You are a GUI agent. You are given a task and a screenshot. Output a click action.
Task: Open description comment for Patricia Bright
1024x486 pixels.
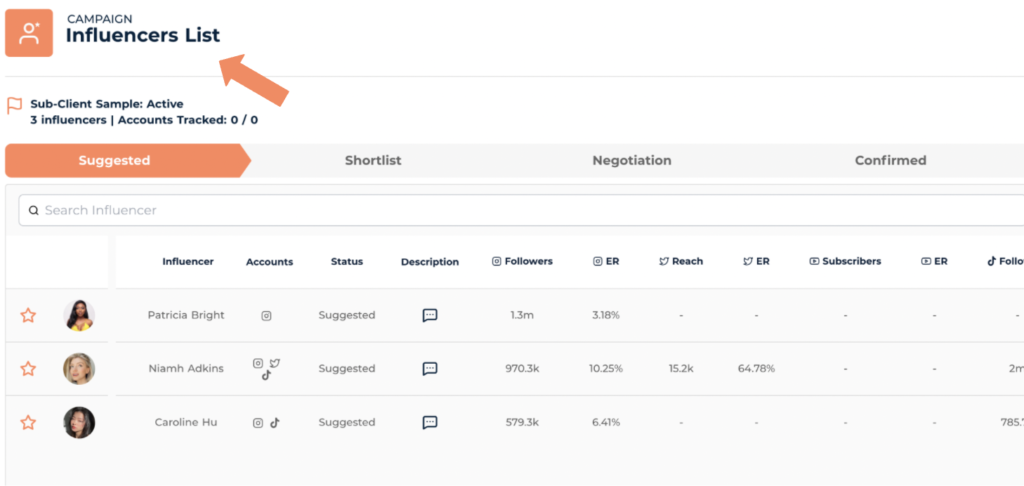point(430,315)
